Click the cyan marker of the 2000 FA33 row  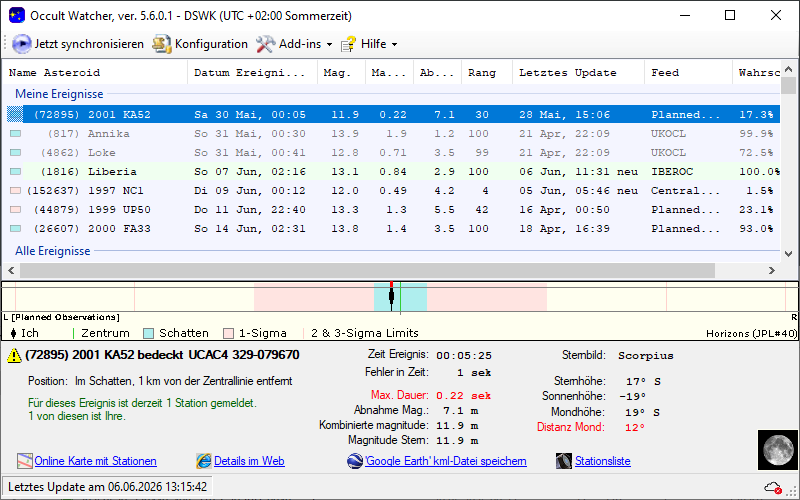coord(15,229)
